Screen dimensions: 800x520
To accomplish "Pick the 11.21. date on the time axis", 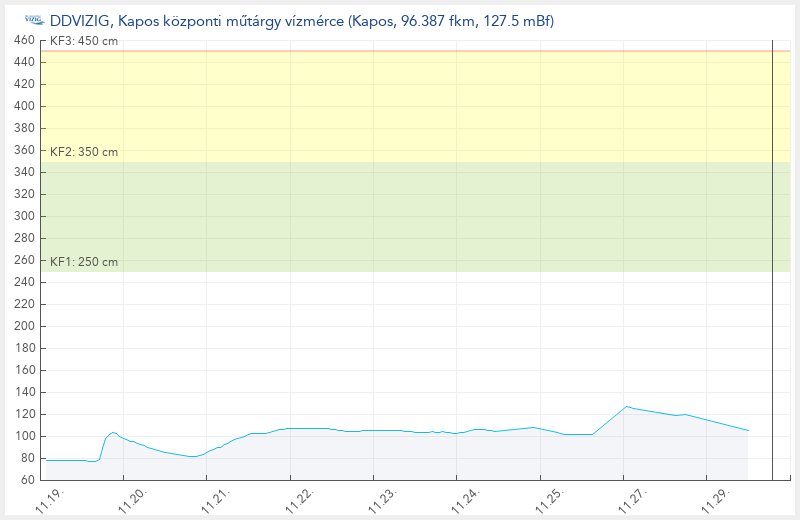I will 216,499.
